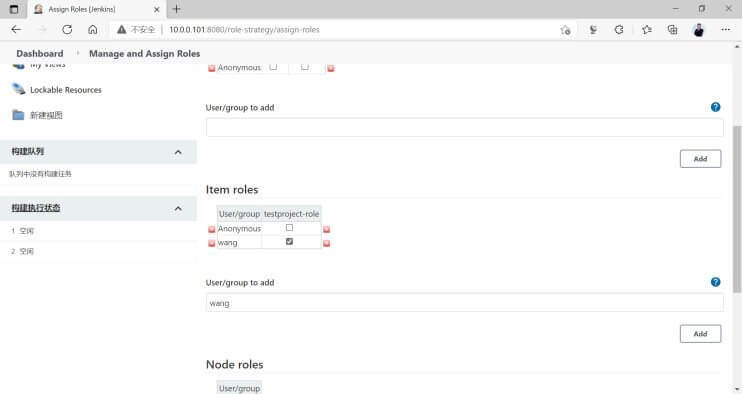742x394 pixels.
Task: Toggle Anonymous testproject-role checkbox
Action: [289, 228]
